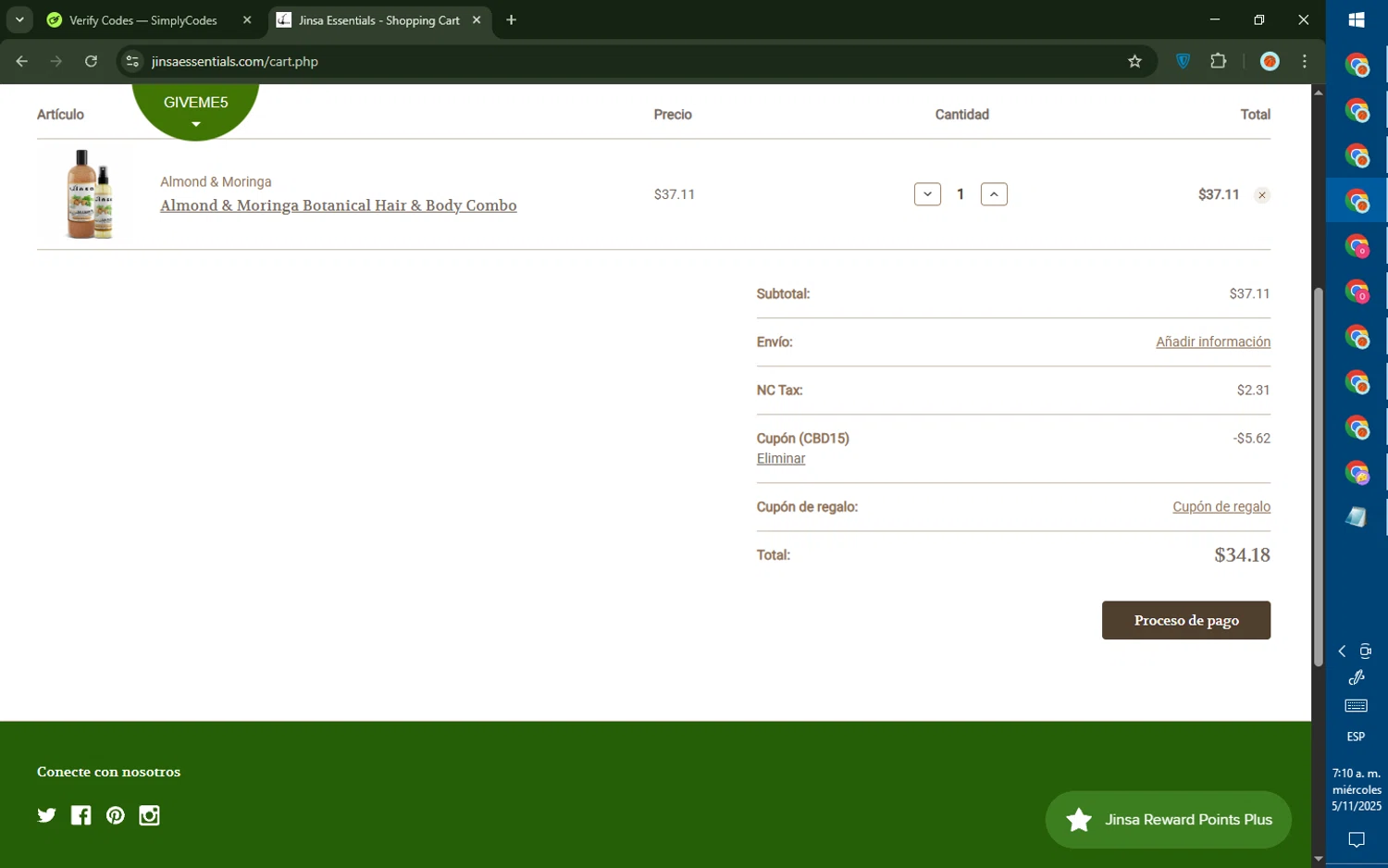Image resolution: width=1388 pixels, height=868 pixels.
Task: Open the Windows Start button
Action: (x=1357, y=20)
